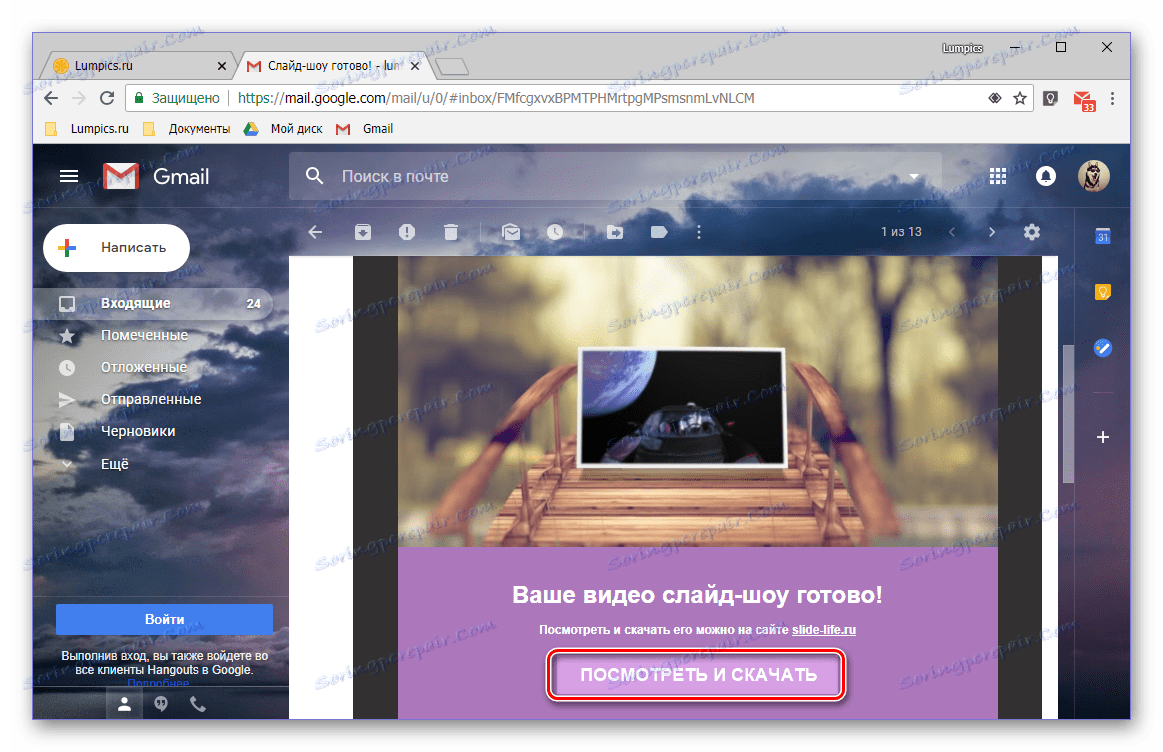This screenshot has width=1163, height=752.
Task: Open Hangouts phone calls icon
Action: [198, 704]
